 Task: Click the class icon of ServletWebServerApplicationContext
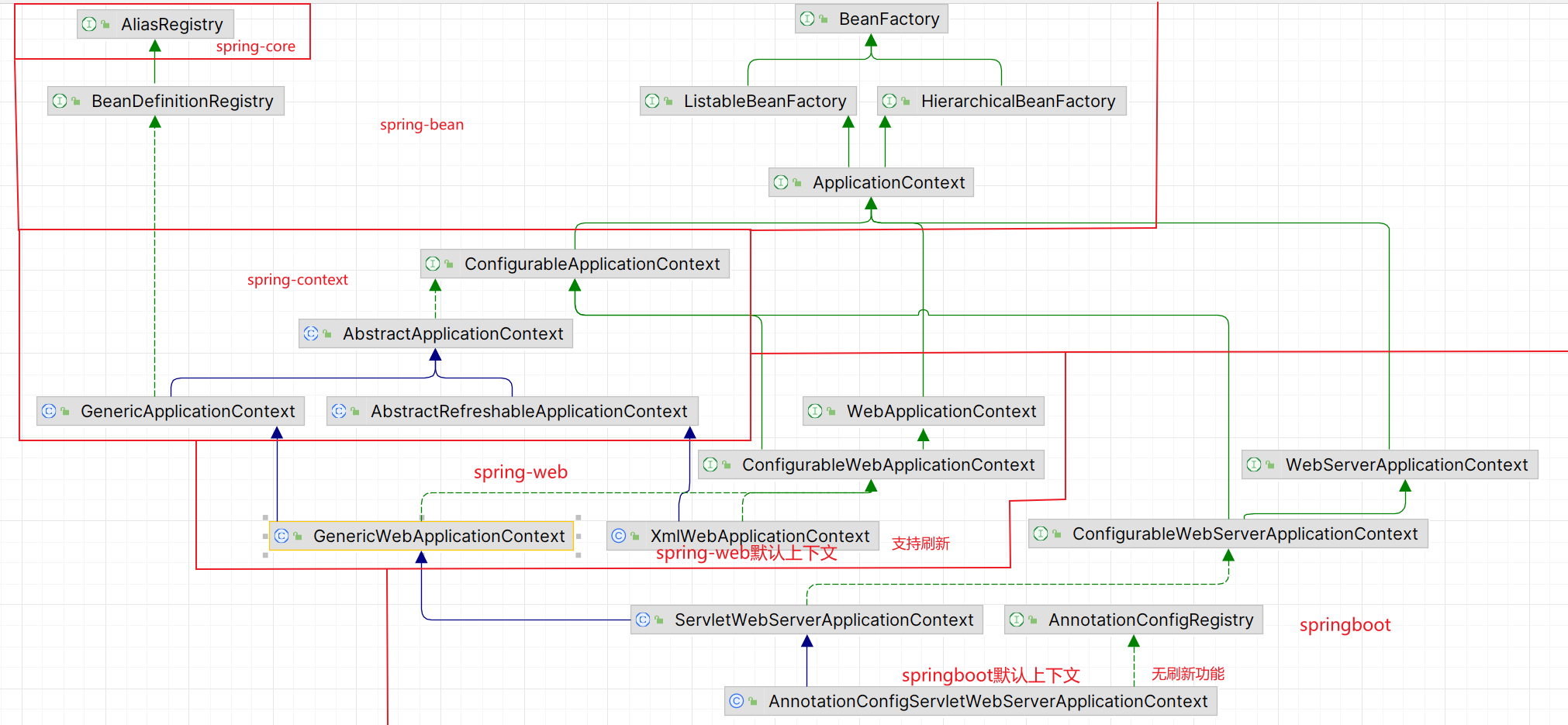pos(643,620)
